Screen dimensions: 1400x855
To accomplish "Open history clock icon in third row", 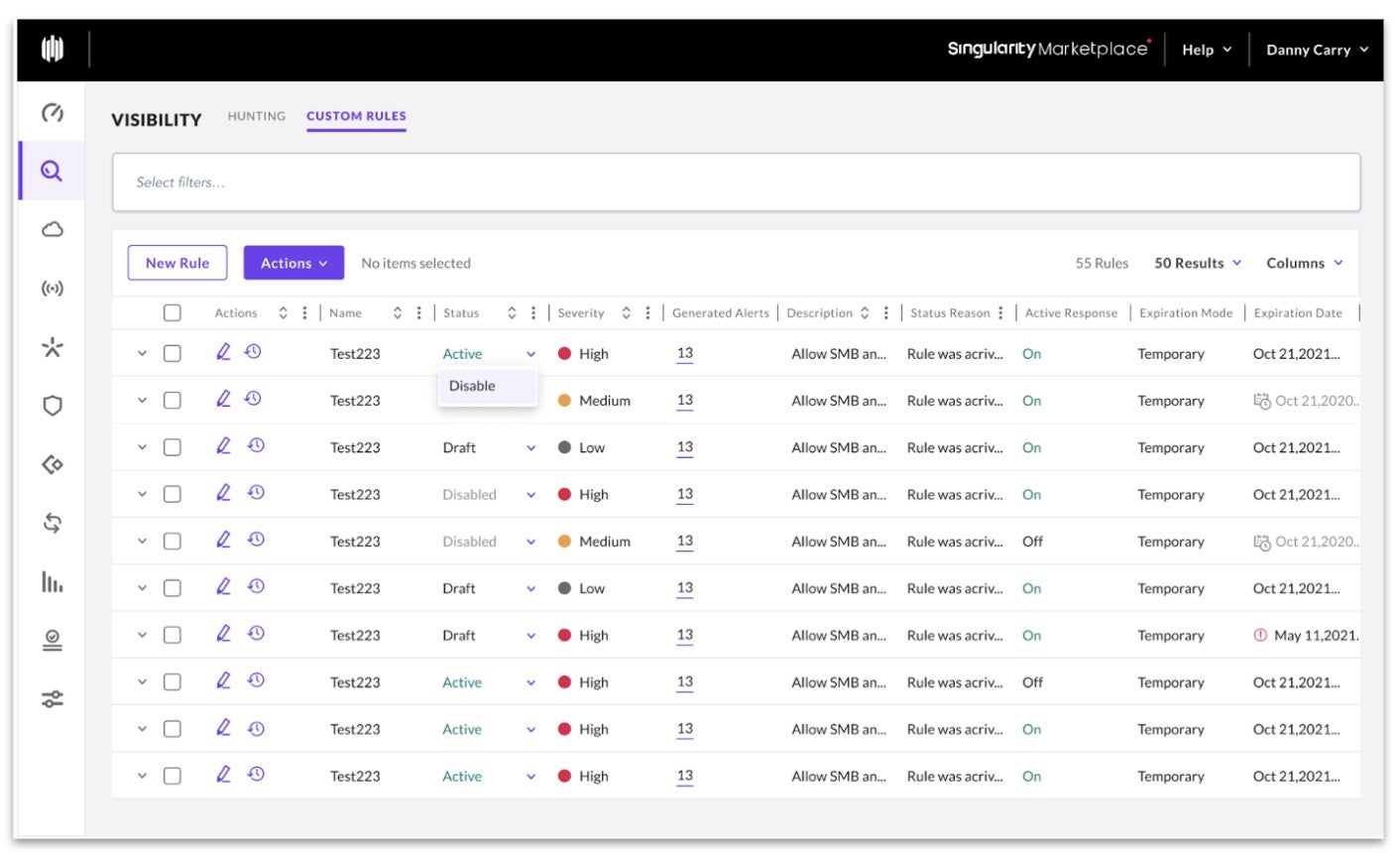I will (x=256, y=446).
